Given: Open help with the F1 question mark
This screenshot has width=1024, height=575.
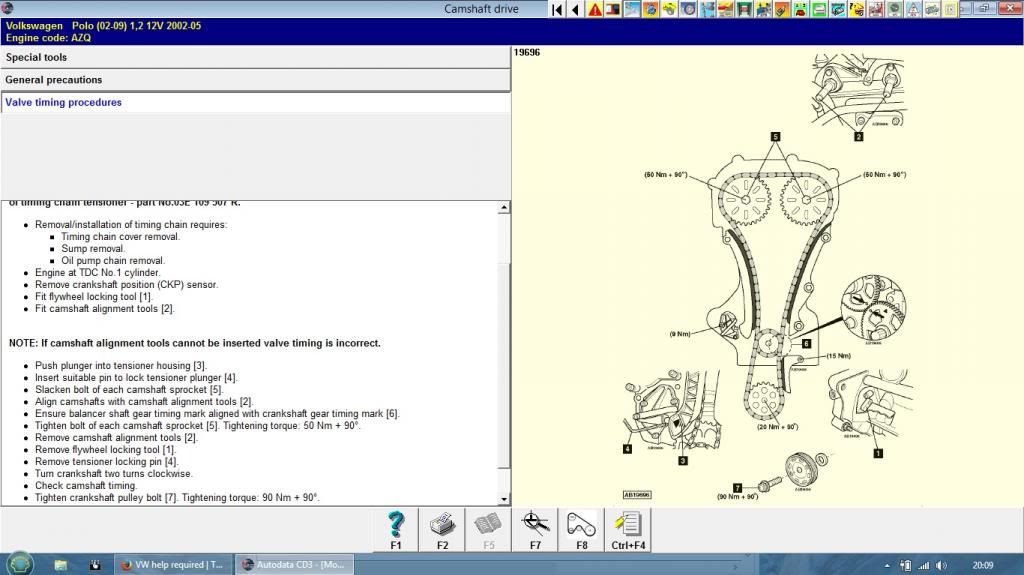Looking at the screenshot, I should point(396,529).
